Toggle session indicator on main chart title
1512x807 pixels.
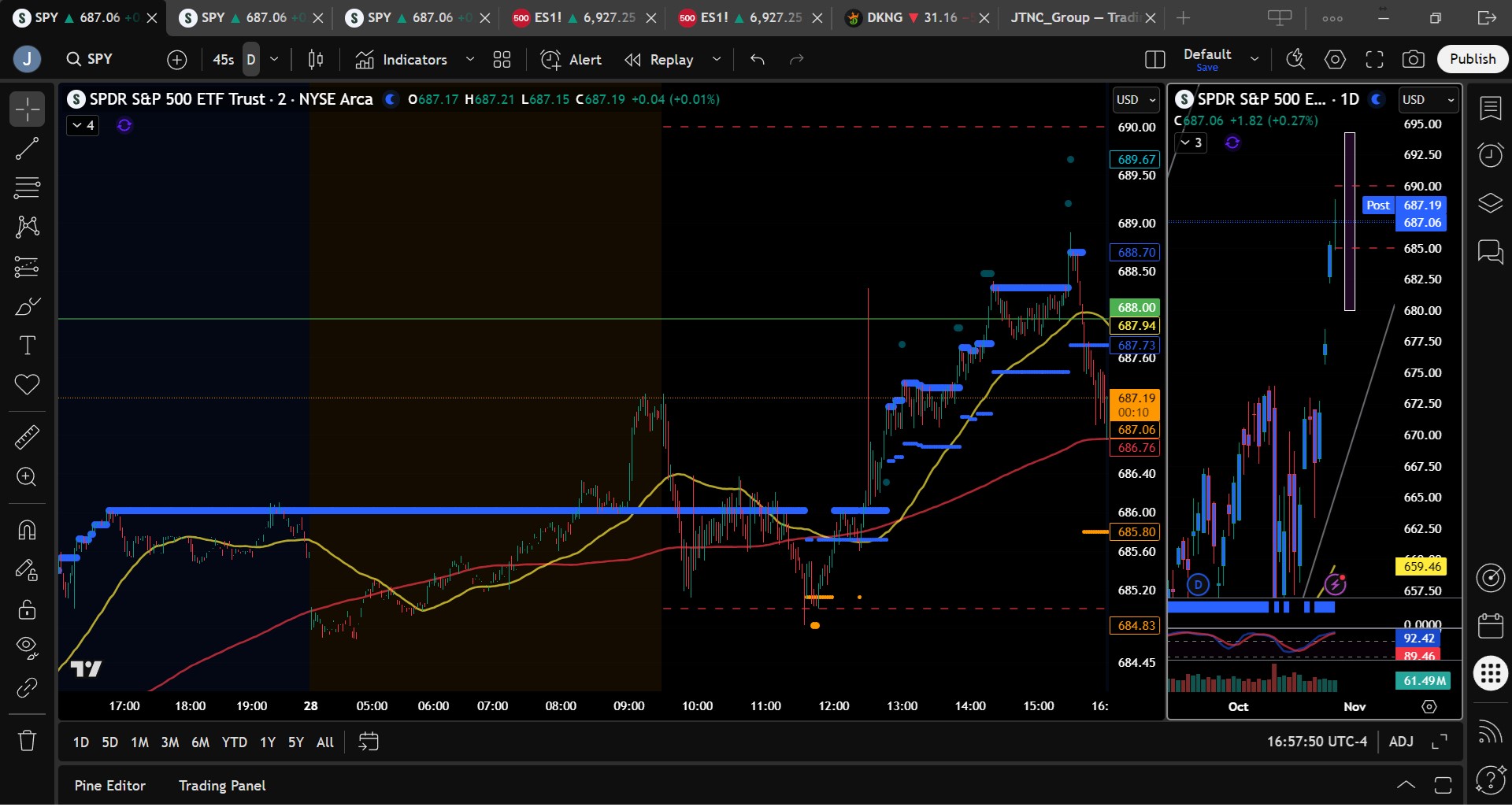pos(390,99)
